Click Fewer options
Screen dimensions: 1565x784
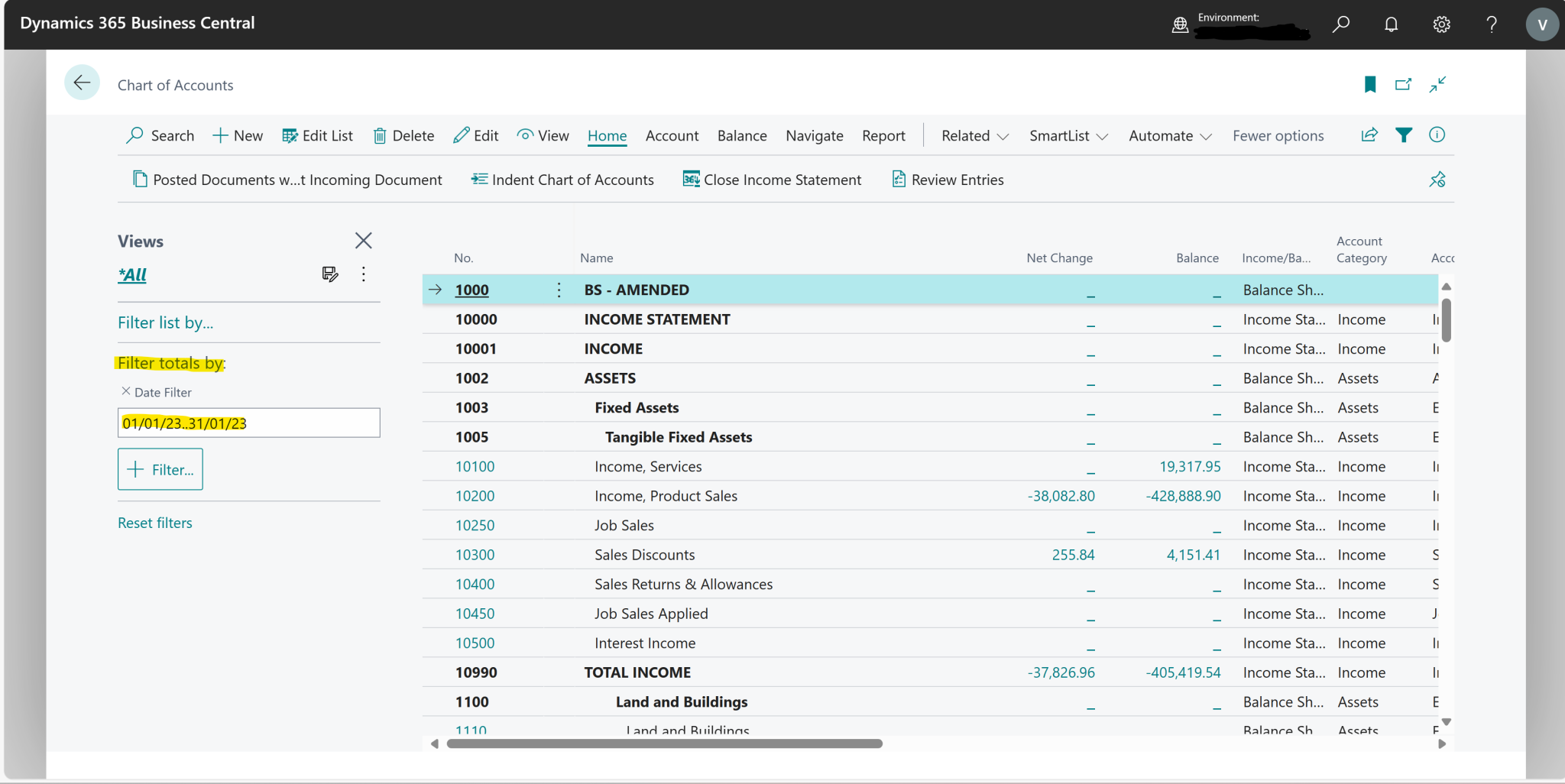point(1278,136)
